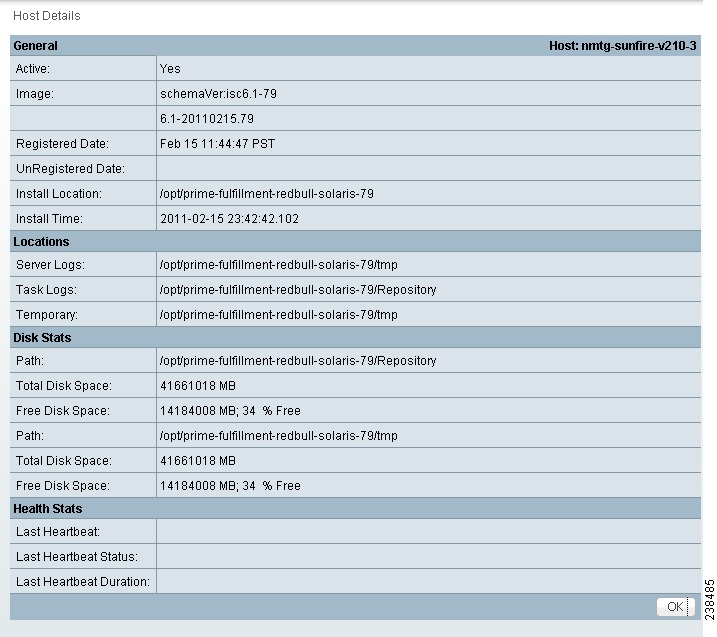Select the '6.1-20110215.79' version value
The height and width of the screenshot is (637, 717).
[207, 119]
